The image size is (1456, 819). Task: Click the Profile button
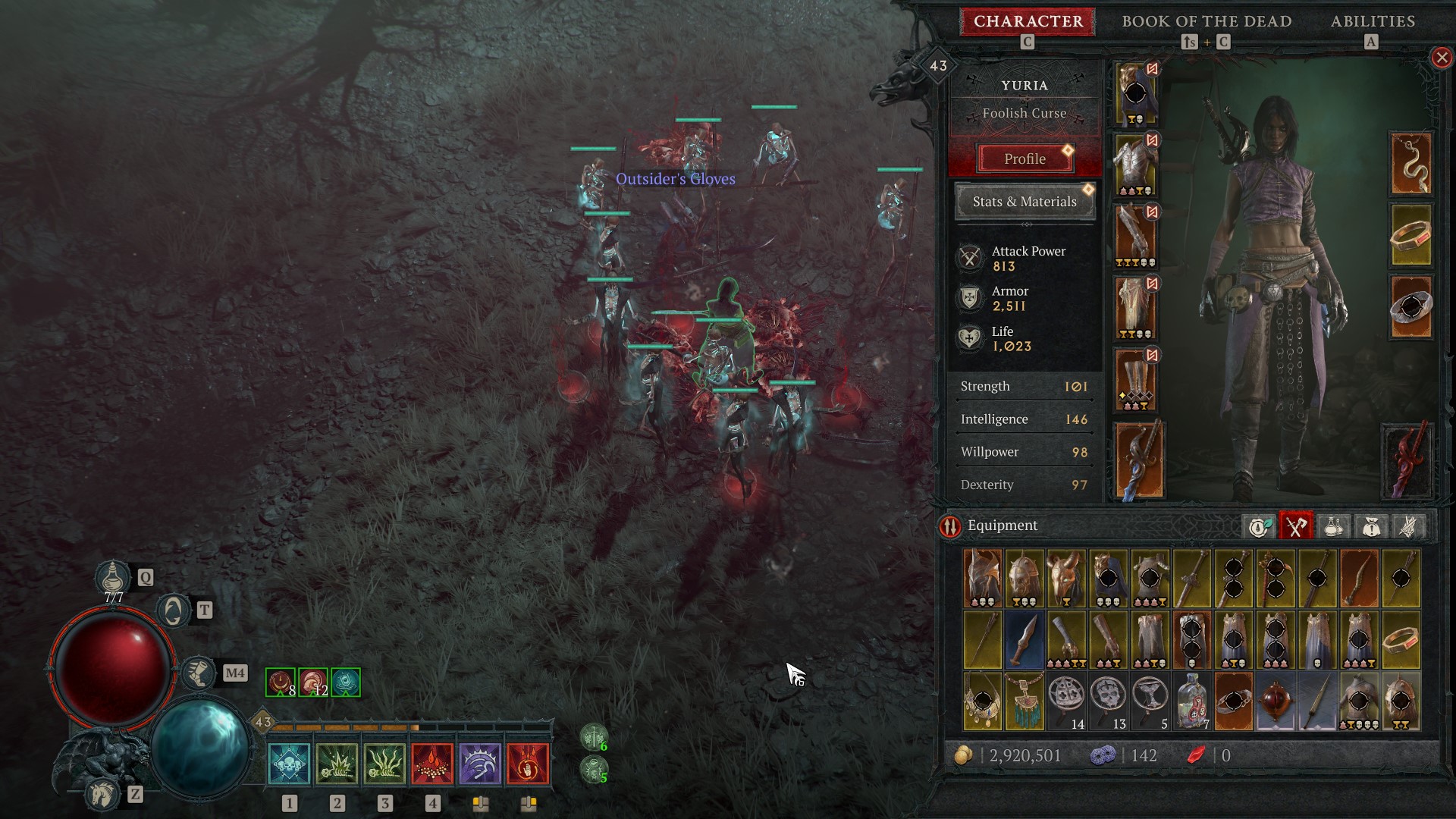(x=1022, y=158)
